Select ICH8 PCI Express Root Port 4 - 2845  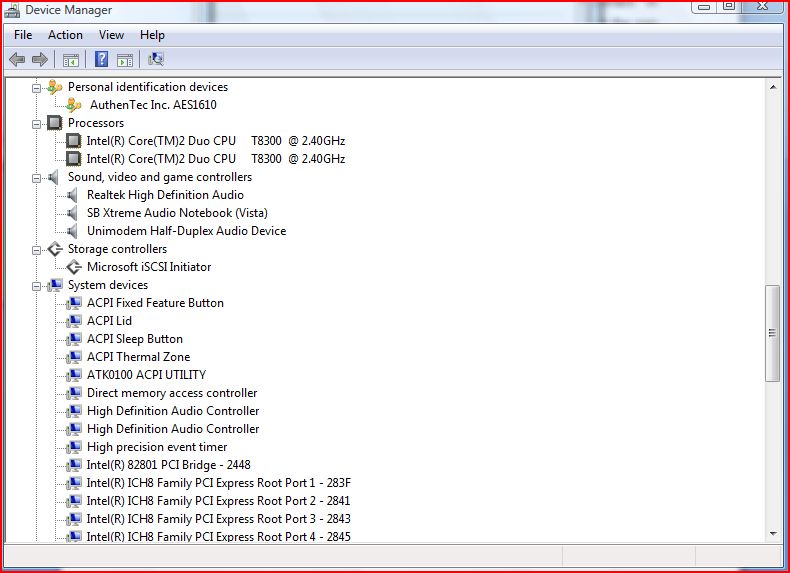click(219, 537)
